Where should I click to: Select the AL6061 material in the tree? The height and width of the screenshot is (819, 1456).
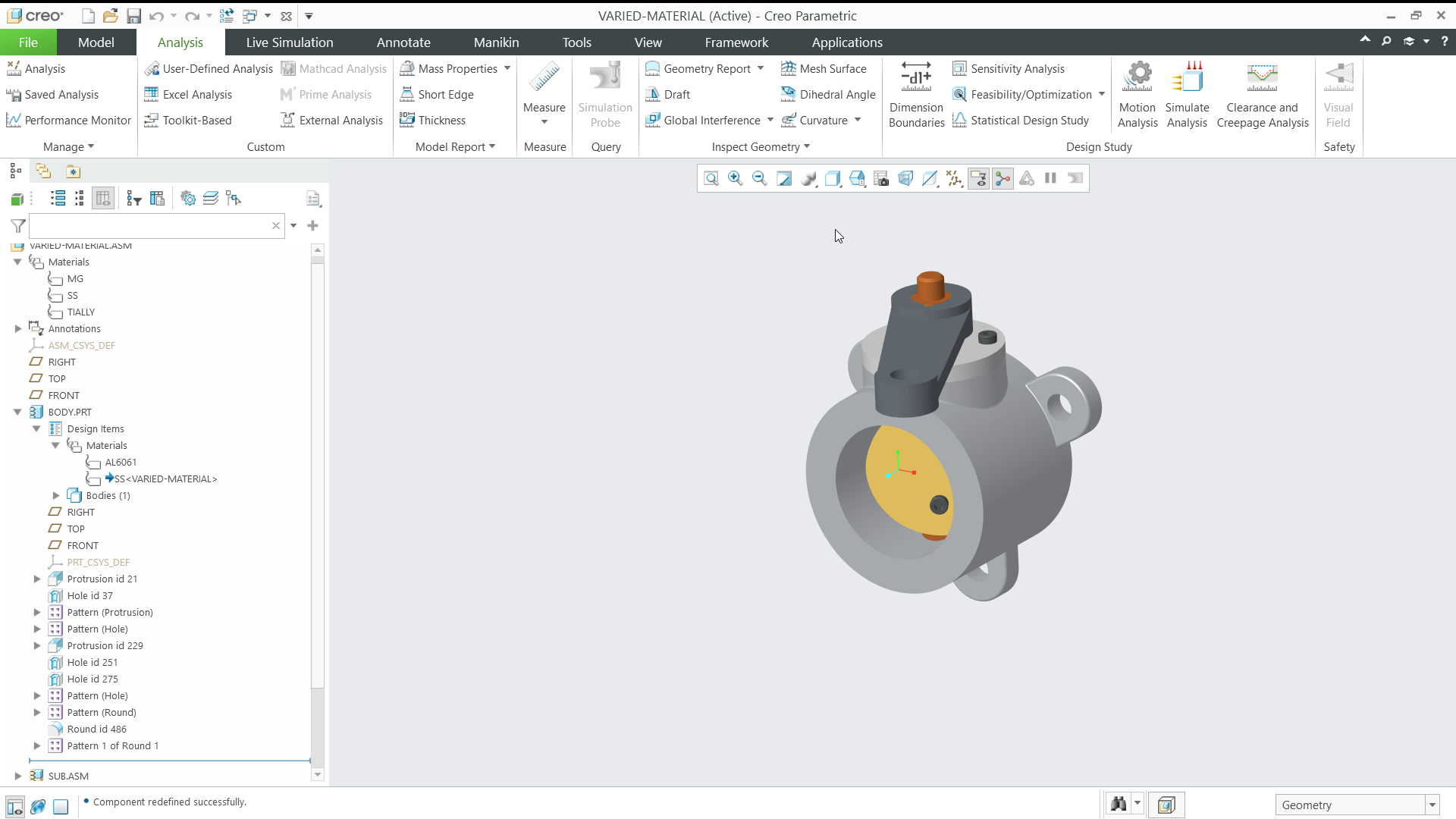coord(121,462)
